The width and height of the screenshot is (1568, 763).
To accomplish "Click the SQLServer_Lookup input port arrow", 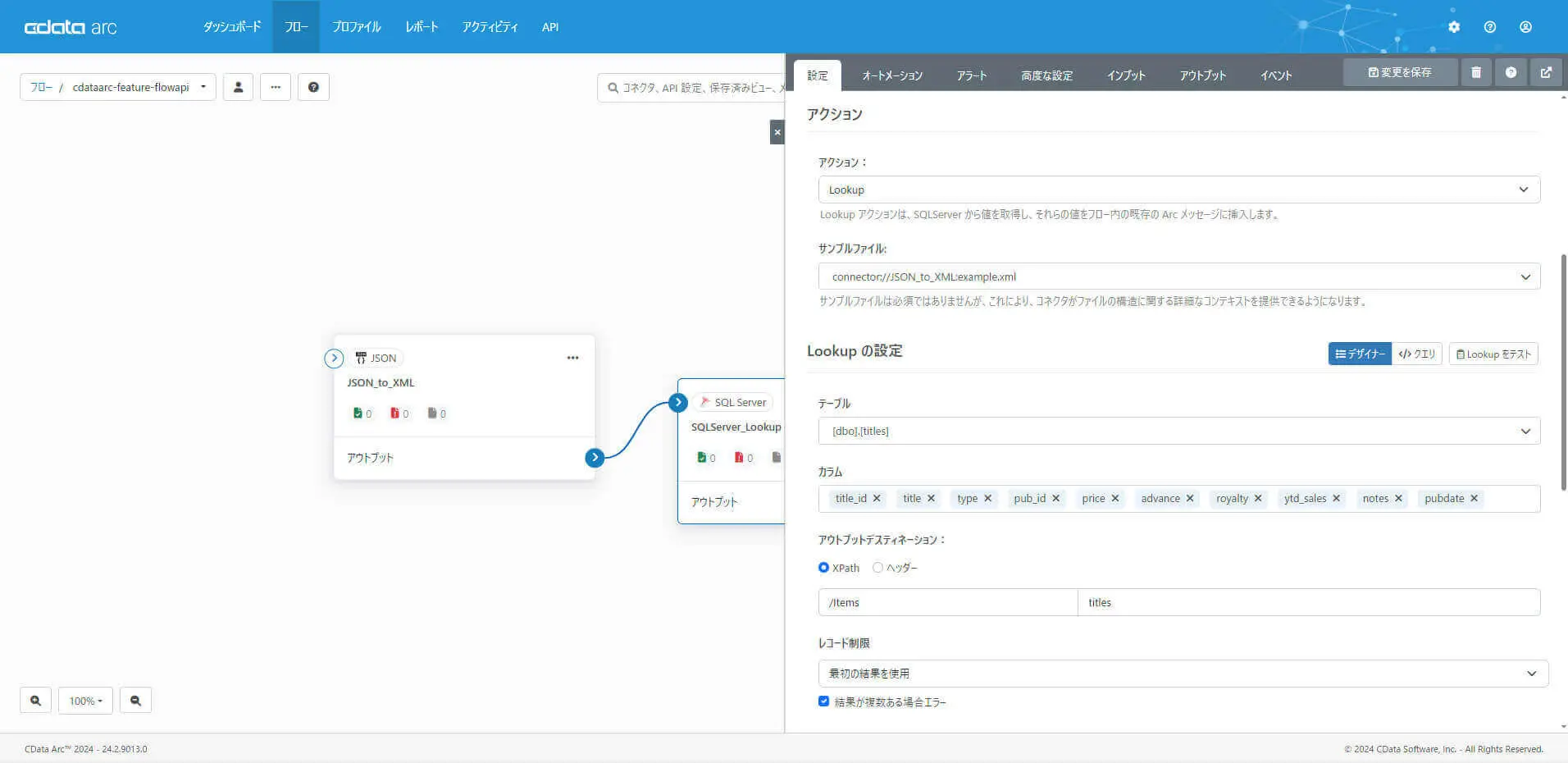I will pyautogui.click(x=677, y=402).
